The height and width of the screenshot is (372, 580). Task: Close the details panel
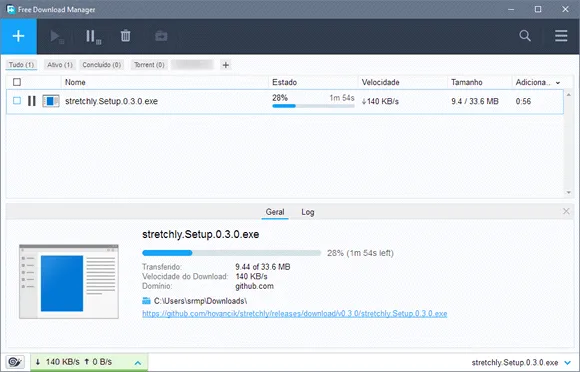566,211
